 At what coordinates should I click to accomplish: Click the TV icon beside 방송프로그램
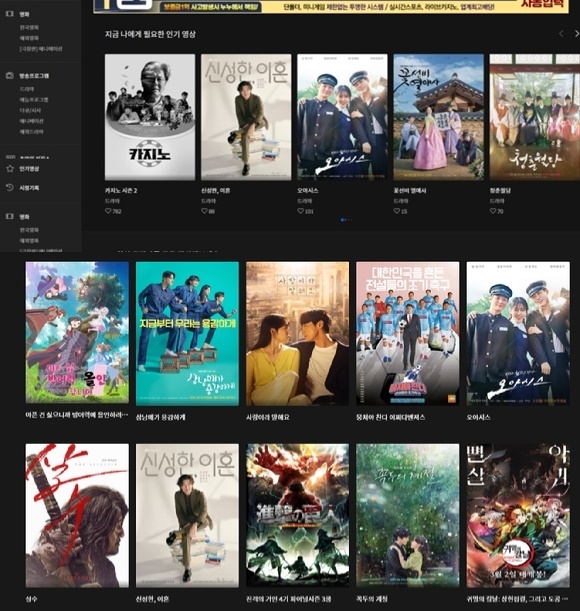pyautogui.click(x=10, y=76)
